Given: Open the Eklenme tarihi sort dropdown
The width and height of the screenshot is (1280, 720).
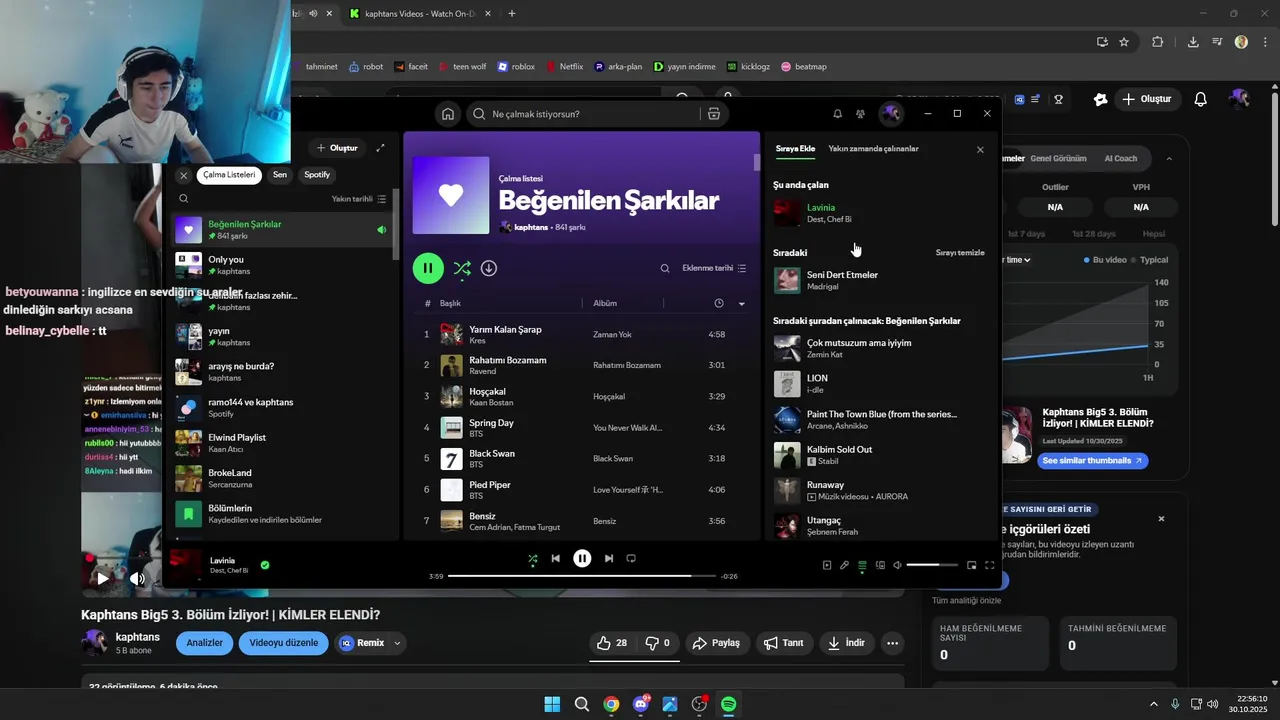Looking at the screenshot, I should click(x=714, y=268).
